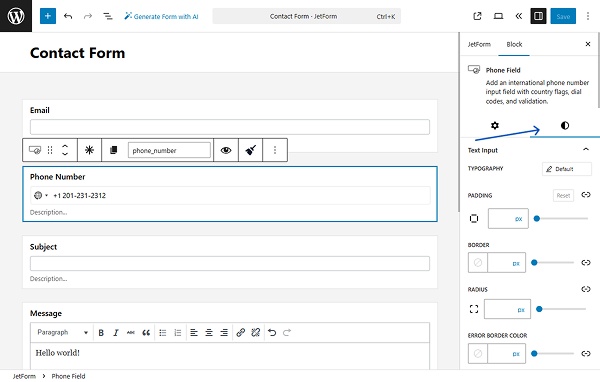Open the half-circle styles tab
The height and width of the screenshot is (382, 600).
click(x=565, y=126)
